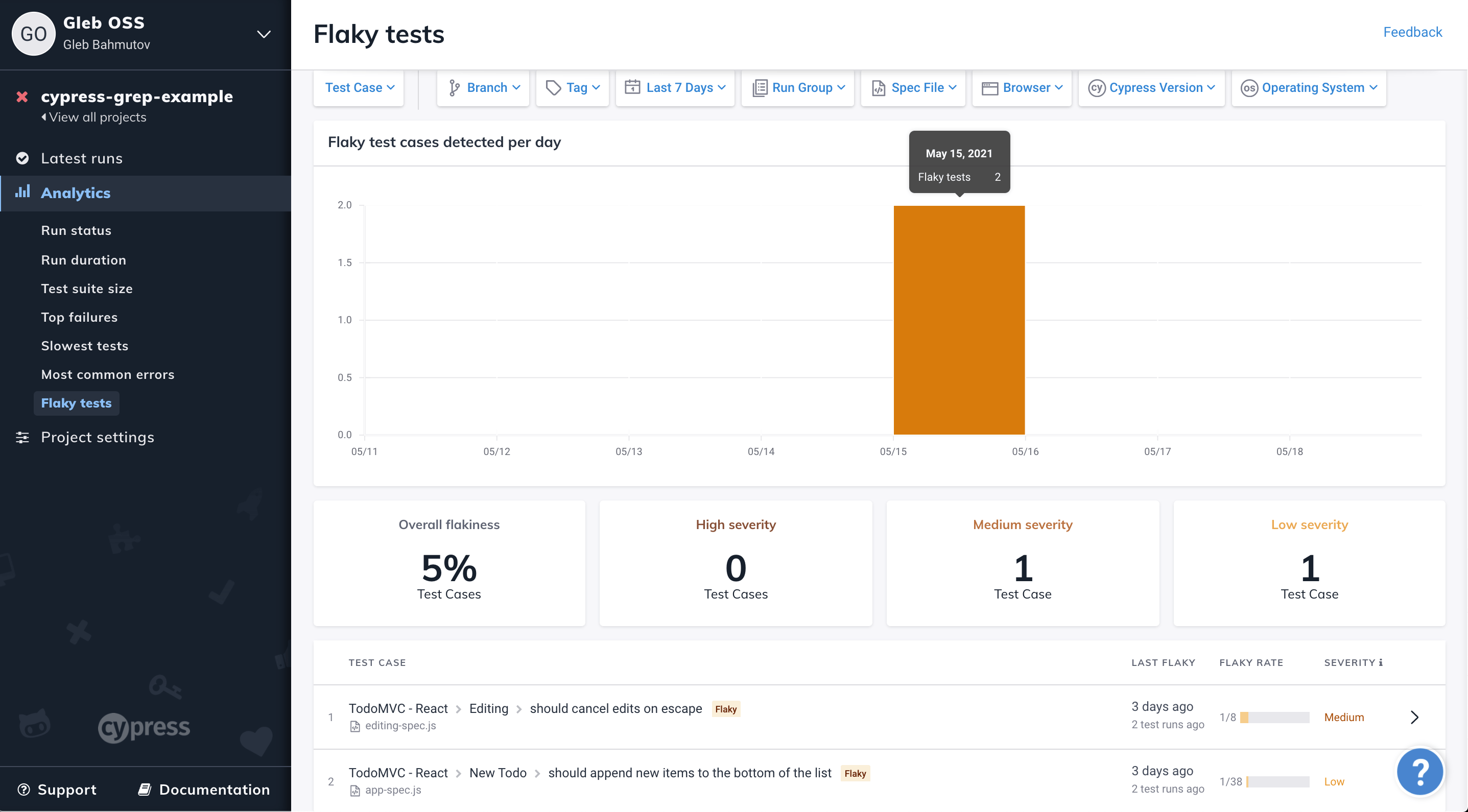Viewport: 1468px width, 812px height.
Task: Open the Branch filter dropdown
Action: [x=483, y=88]
